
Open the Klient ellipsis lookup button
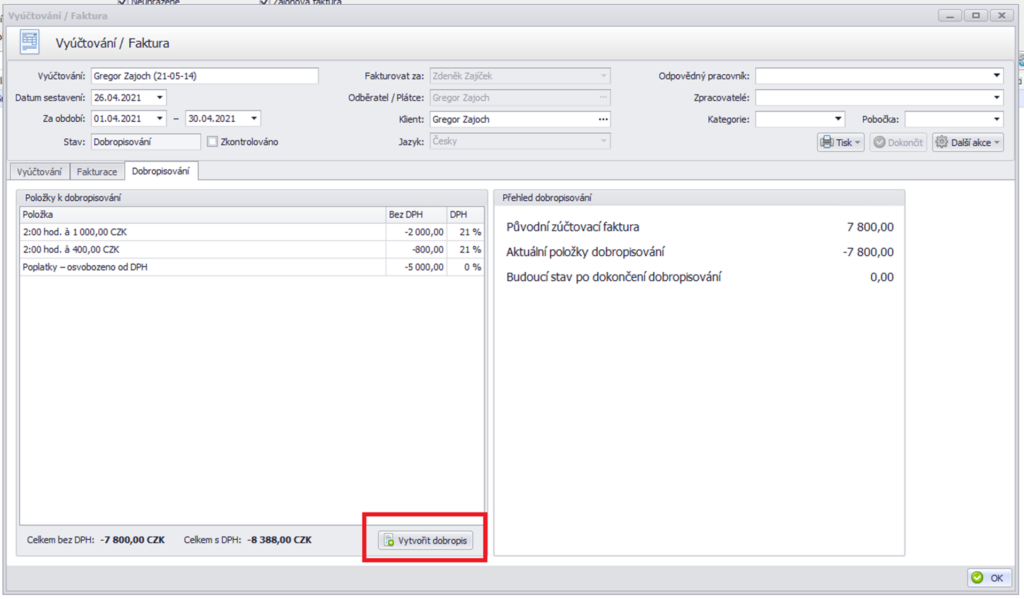[603, 120]
